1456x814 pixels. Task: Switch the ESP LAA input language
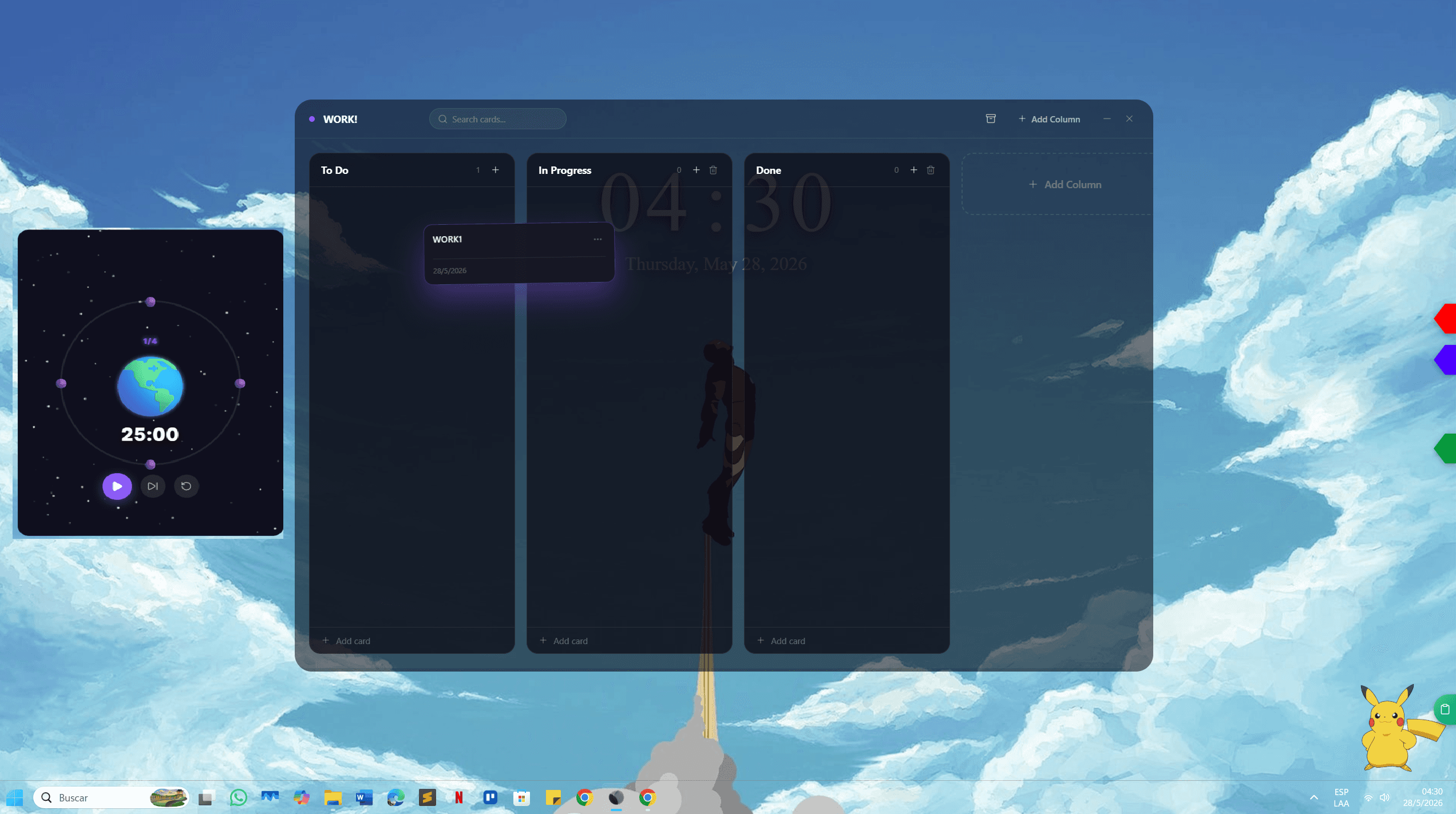[1341, 797]
